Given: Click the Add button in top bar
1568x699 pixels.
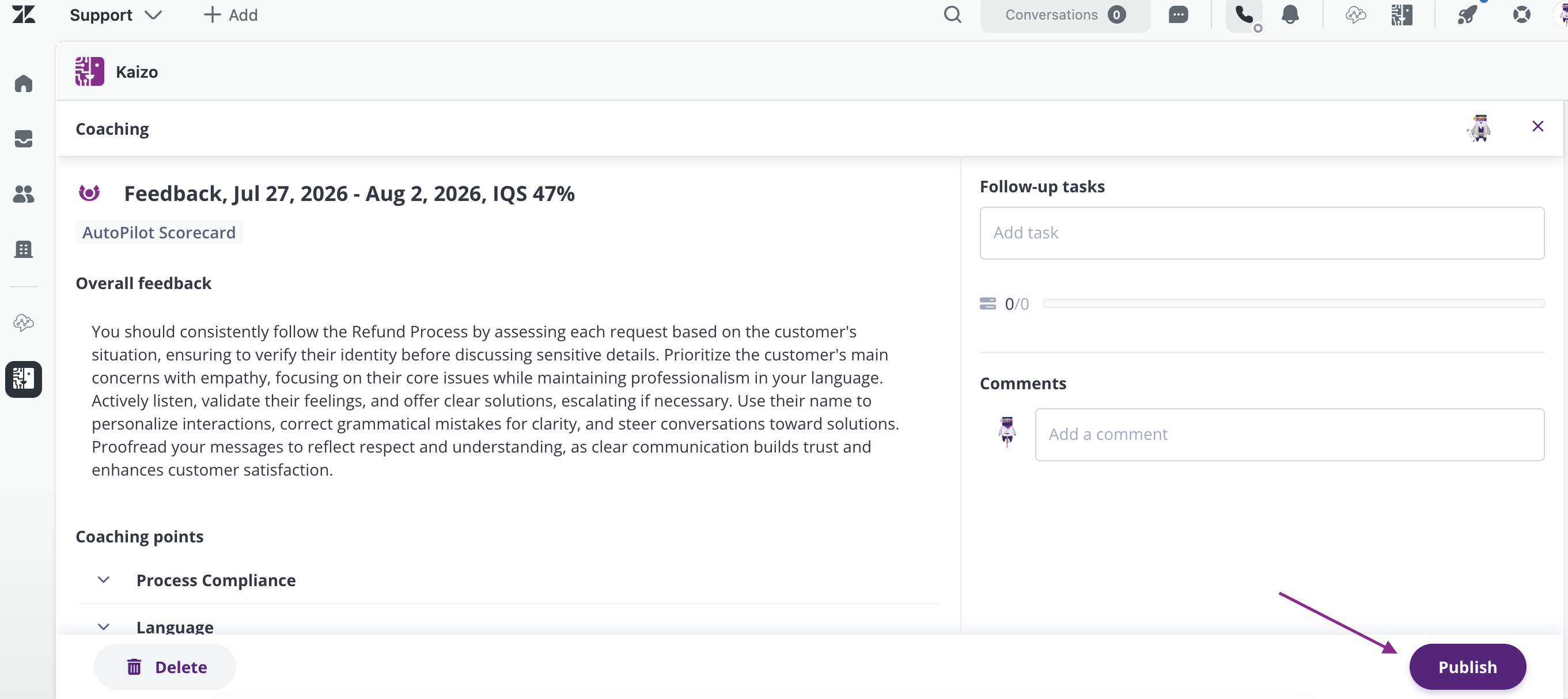Looking at the screenshot, I should pyautogui.click(x=230, y=14).
